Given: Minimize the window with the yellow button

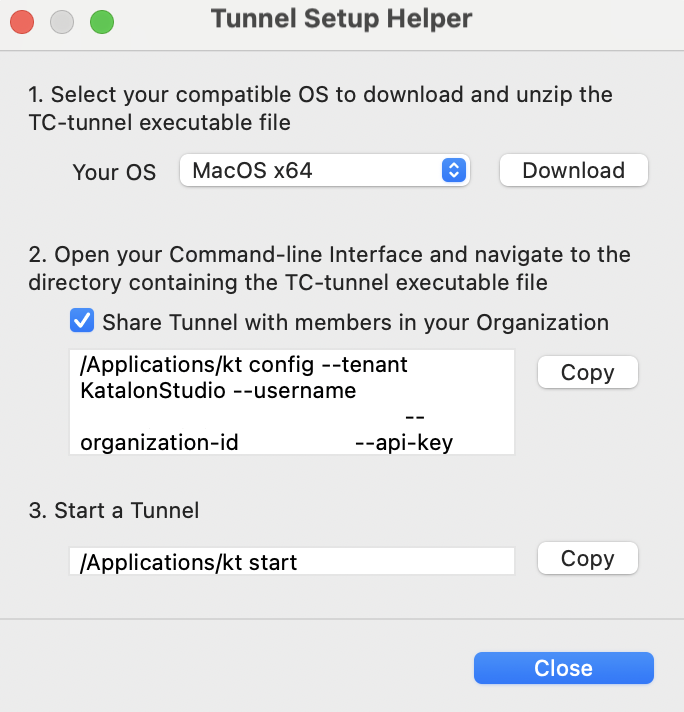Looking at the screenshot, I should (62, 21).
